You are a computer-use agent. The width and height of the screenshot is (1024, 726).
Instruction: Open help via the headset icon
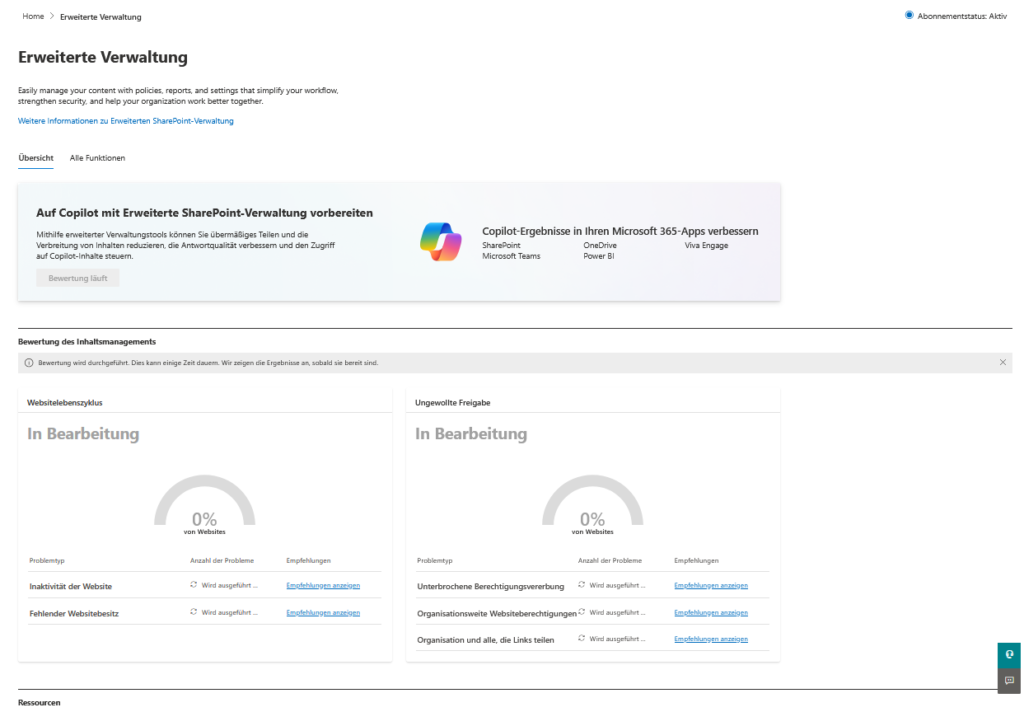tap(1008, 655)
